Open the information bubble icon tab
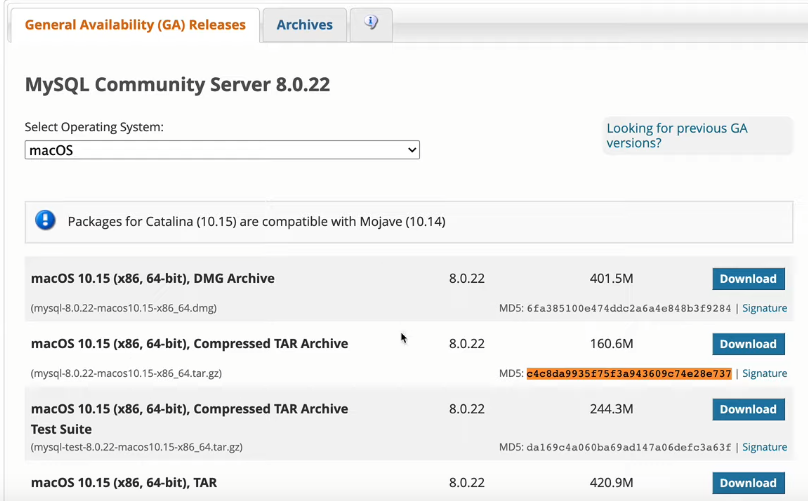Screen dimensions: 808x501 click(371, 24)
